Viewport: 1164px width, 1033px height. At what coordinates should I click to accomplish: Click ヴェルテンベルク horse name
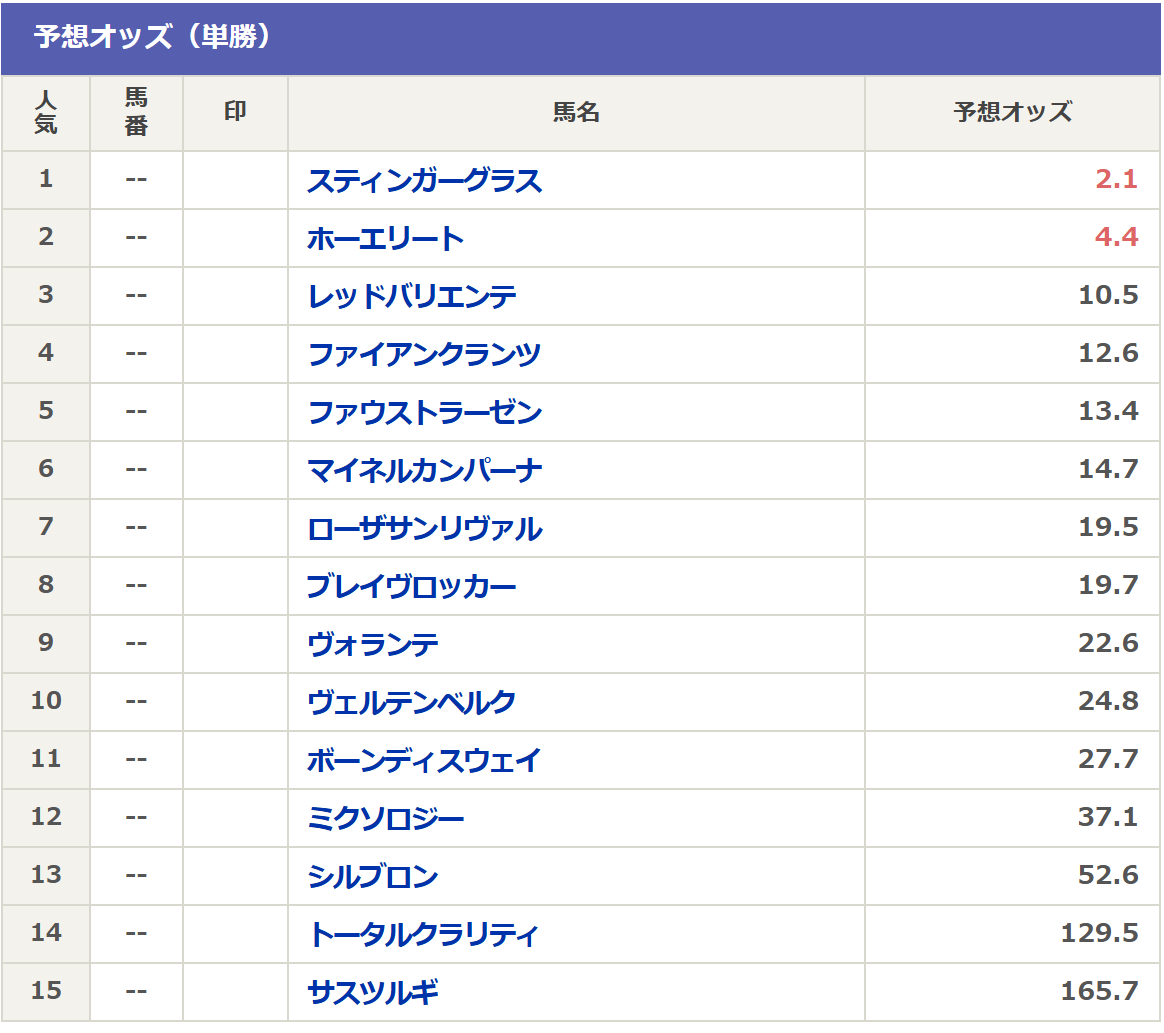tap(411, 703)
